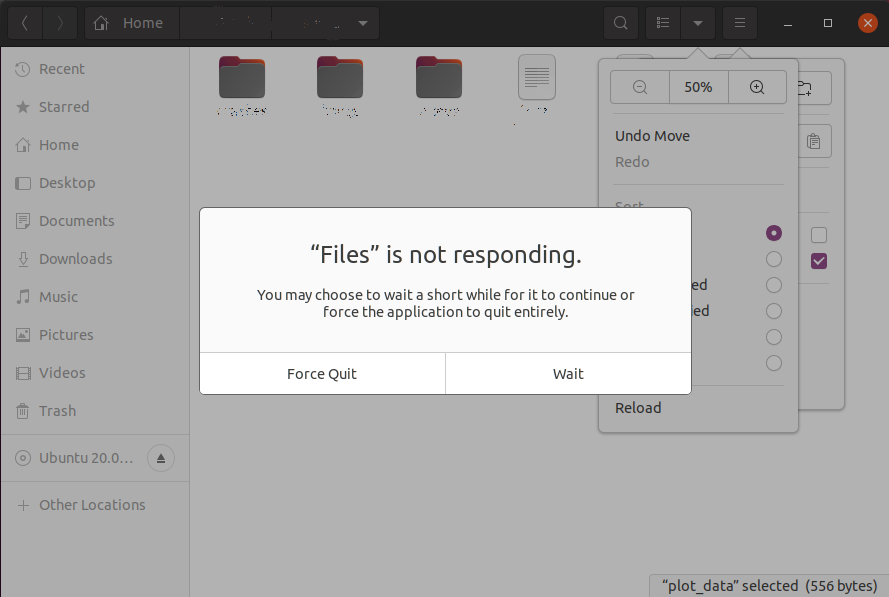Expand the view options dropdown arrow
Screen dimensions: 889x597
pos(698,23)
